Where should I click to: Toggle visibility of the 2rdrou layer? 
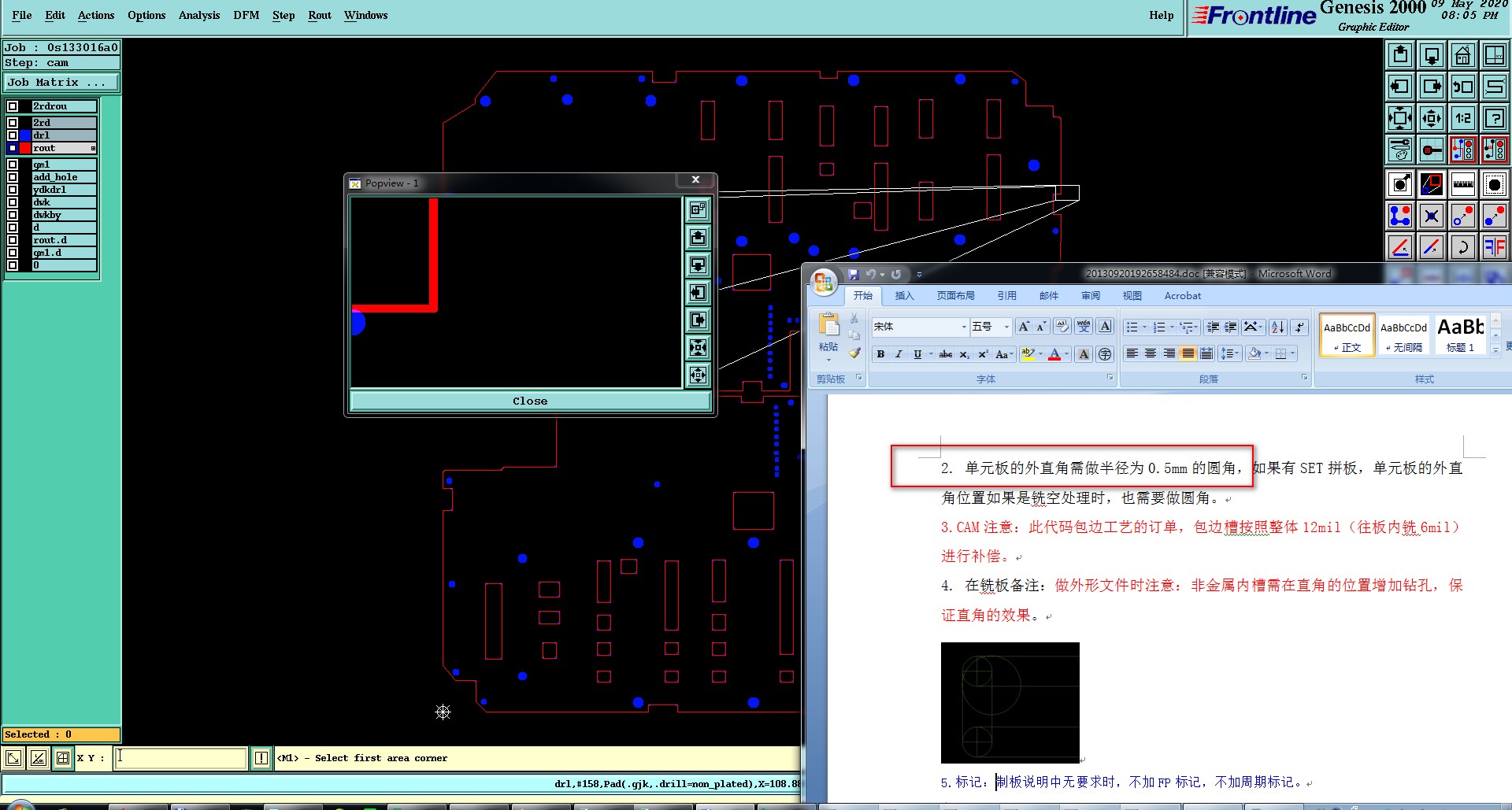(x=13, y=106)
